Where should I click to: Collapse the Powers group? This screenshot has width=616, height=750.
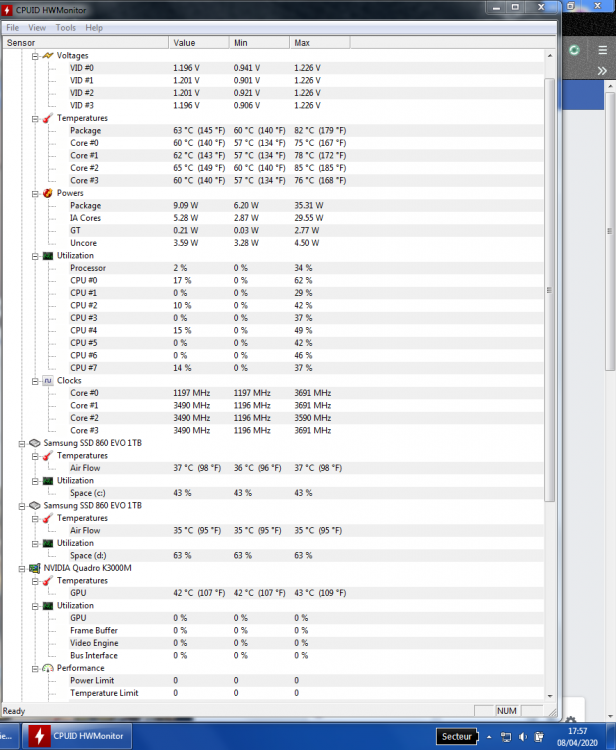35,194
